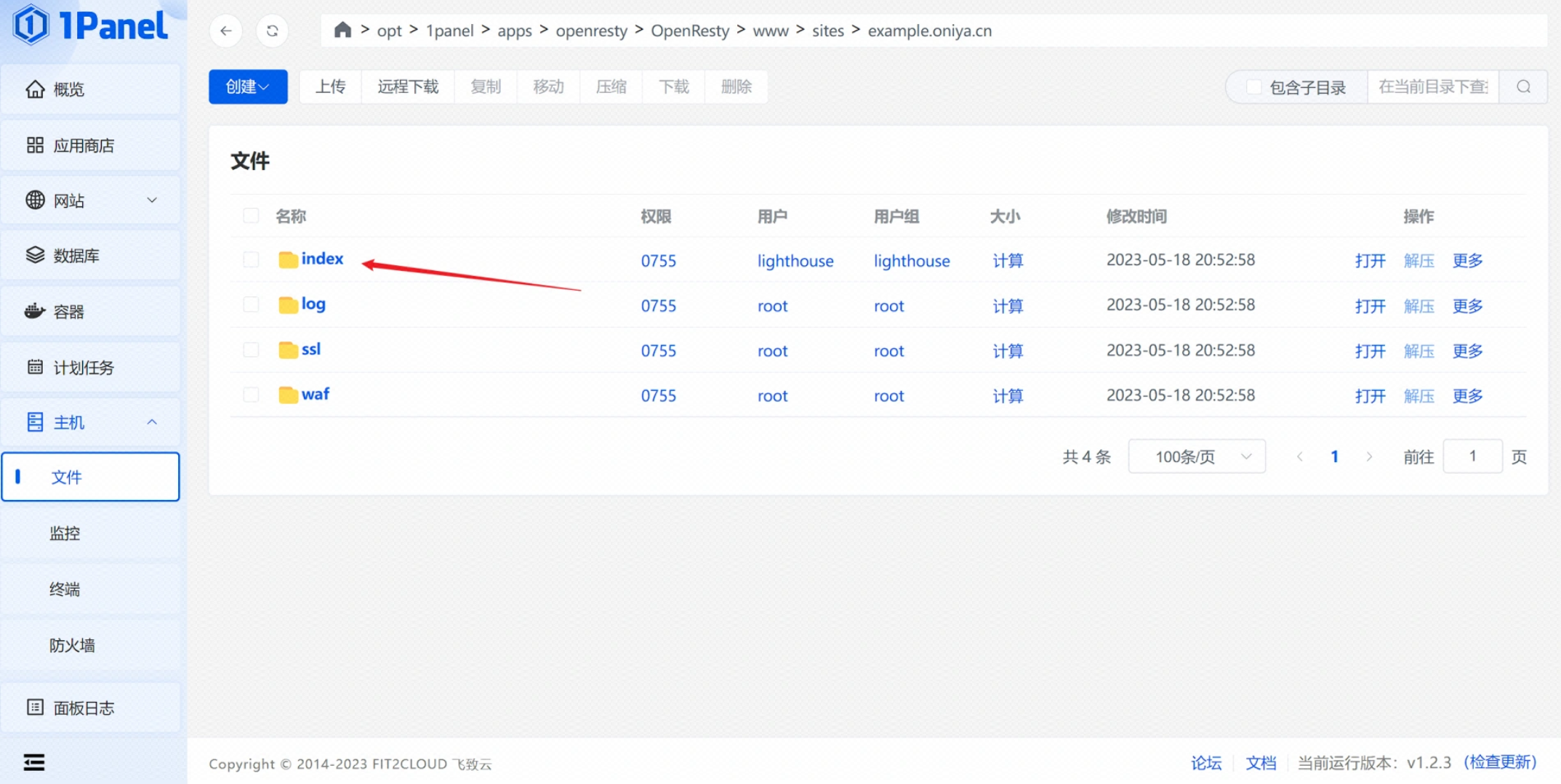Screen dimensions: 1561x784
Task: Click the home icon in breadcrumb path
Action: [x=342, y=30]
